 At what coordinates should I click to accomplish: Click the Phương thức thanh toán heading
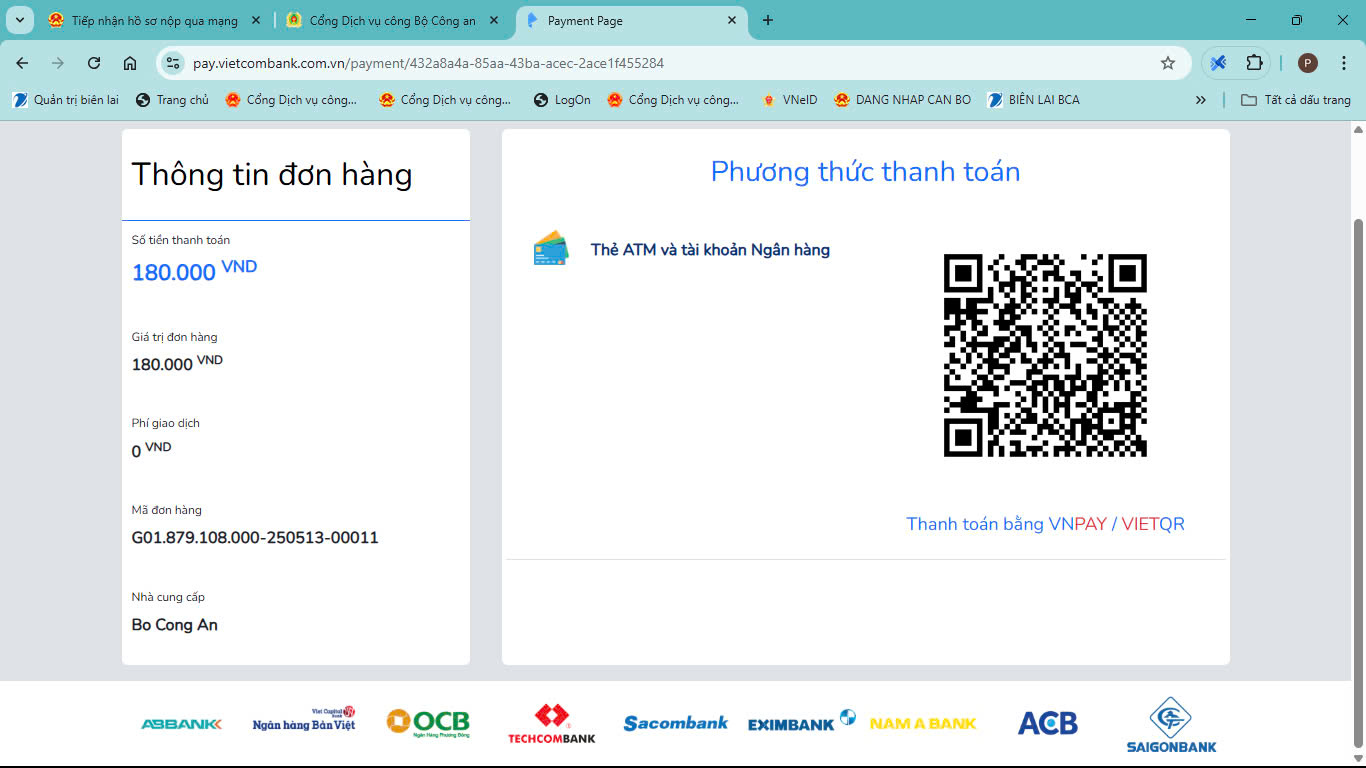(x=865, y=172)
